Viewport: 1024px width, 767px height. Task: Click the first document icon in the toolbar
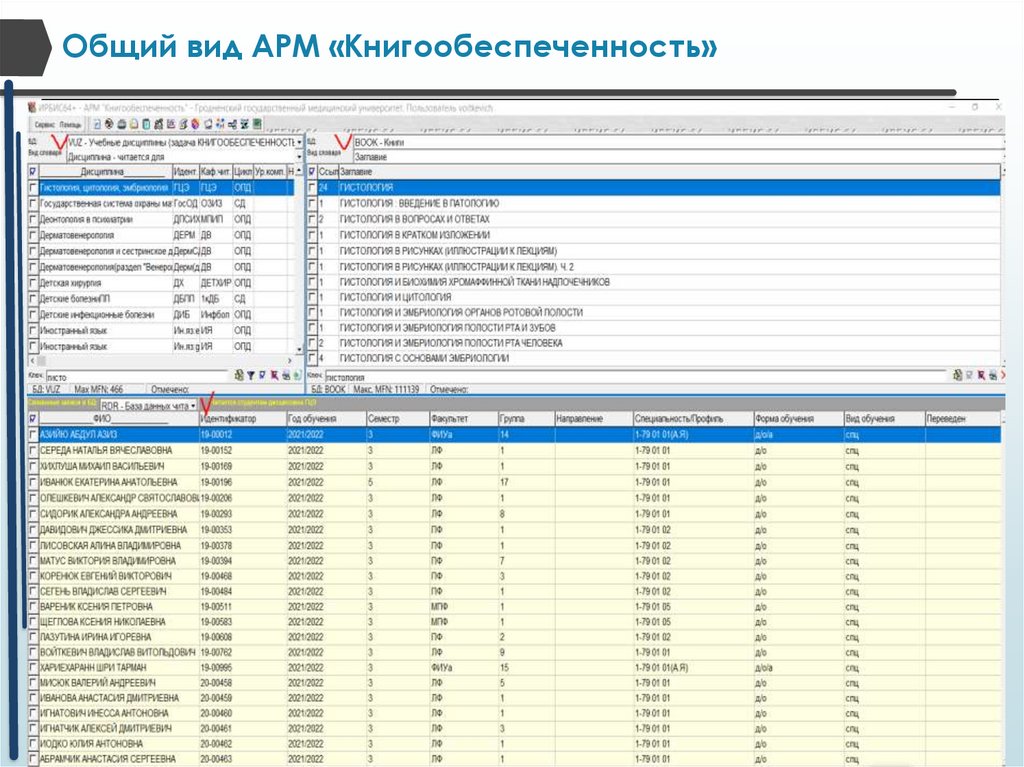(x=97, y=125)
